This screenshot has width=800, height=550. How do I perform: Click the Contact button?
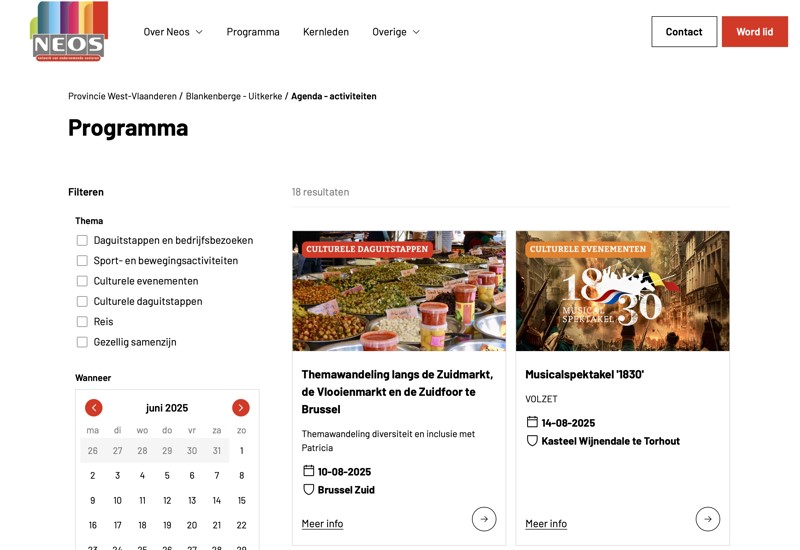point(684,32)
